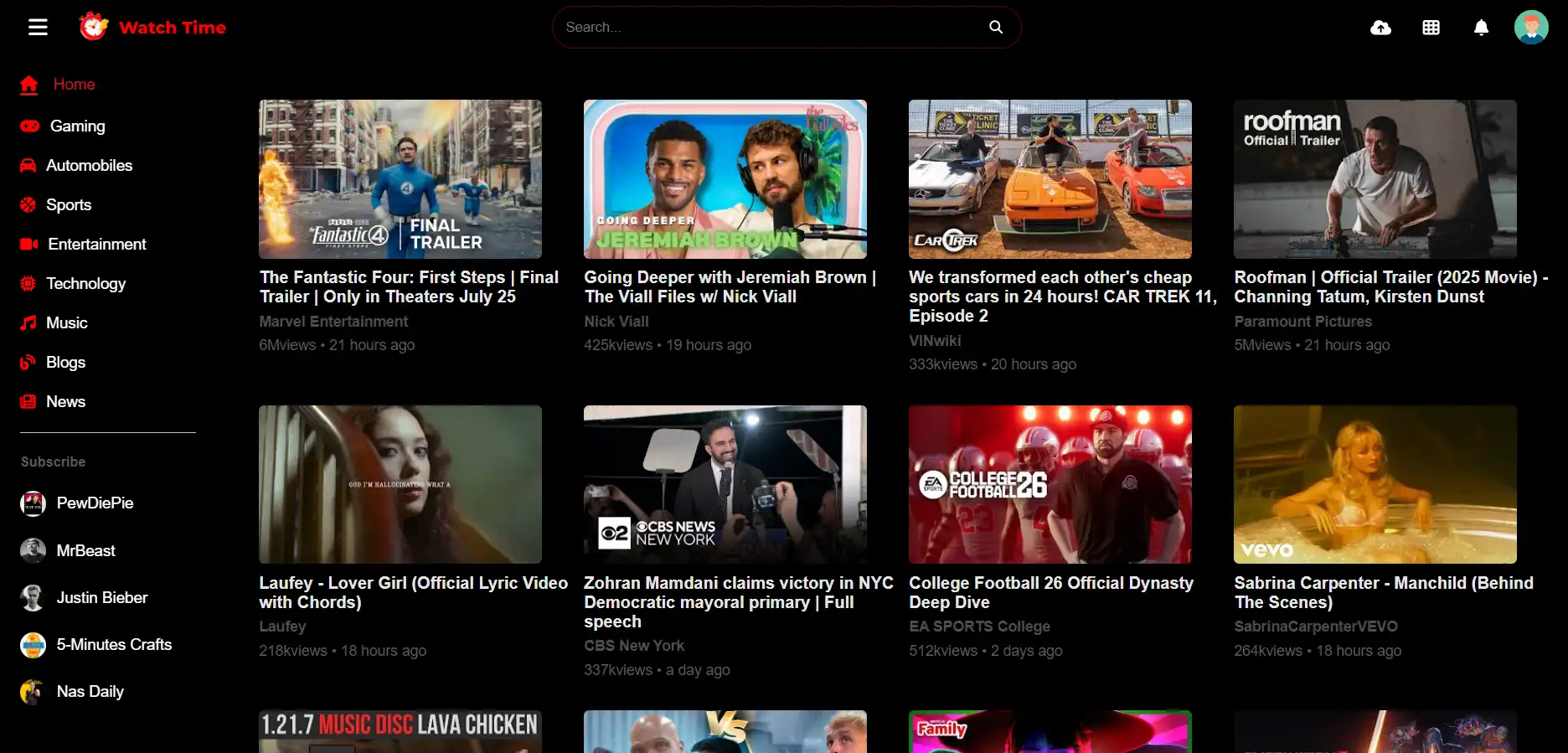Open the hamburger menu icon
Image resolution: width=1568 pixels, height=753 pixels.
click(38, 28)
